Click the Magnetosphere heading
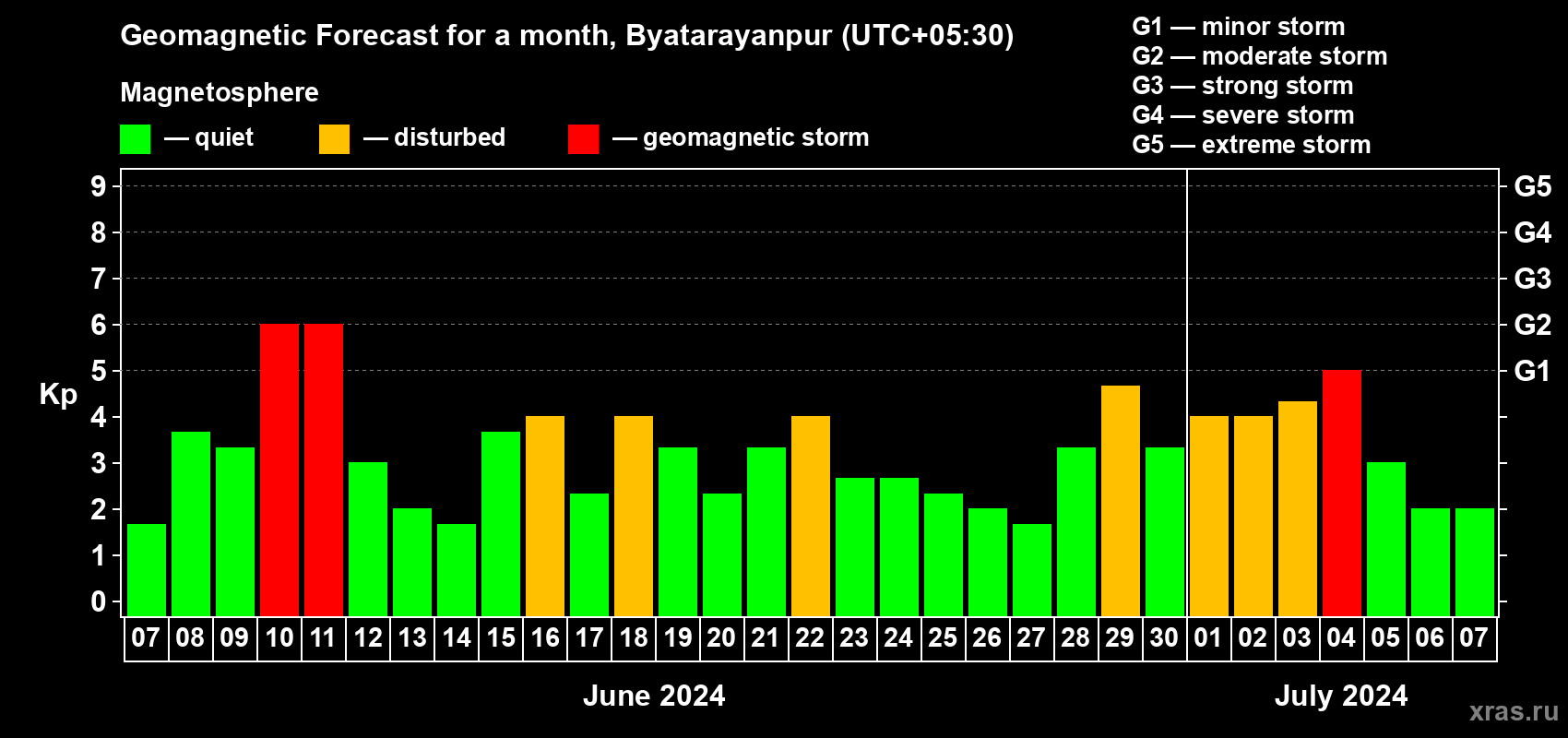1568x738 pixels. click(220, 92)
